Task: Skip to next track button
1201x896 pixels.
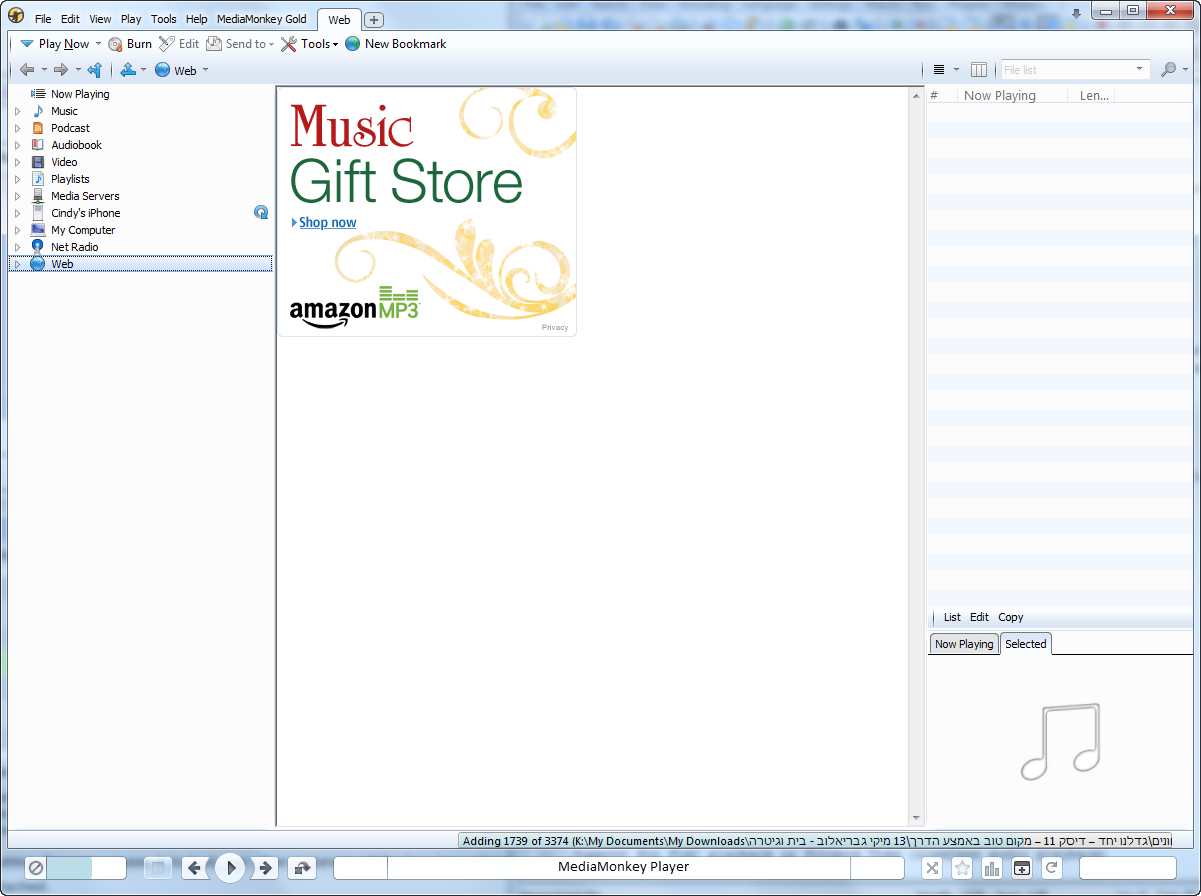Action: pos(265,868)
